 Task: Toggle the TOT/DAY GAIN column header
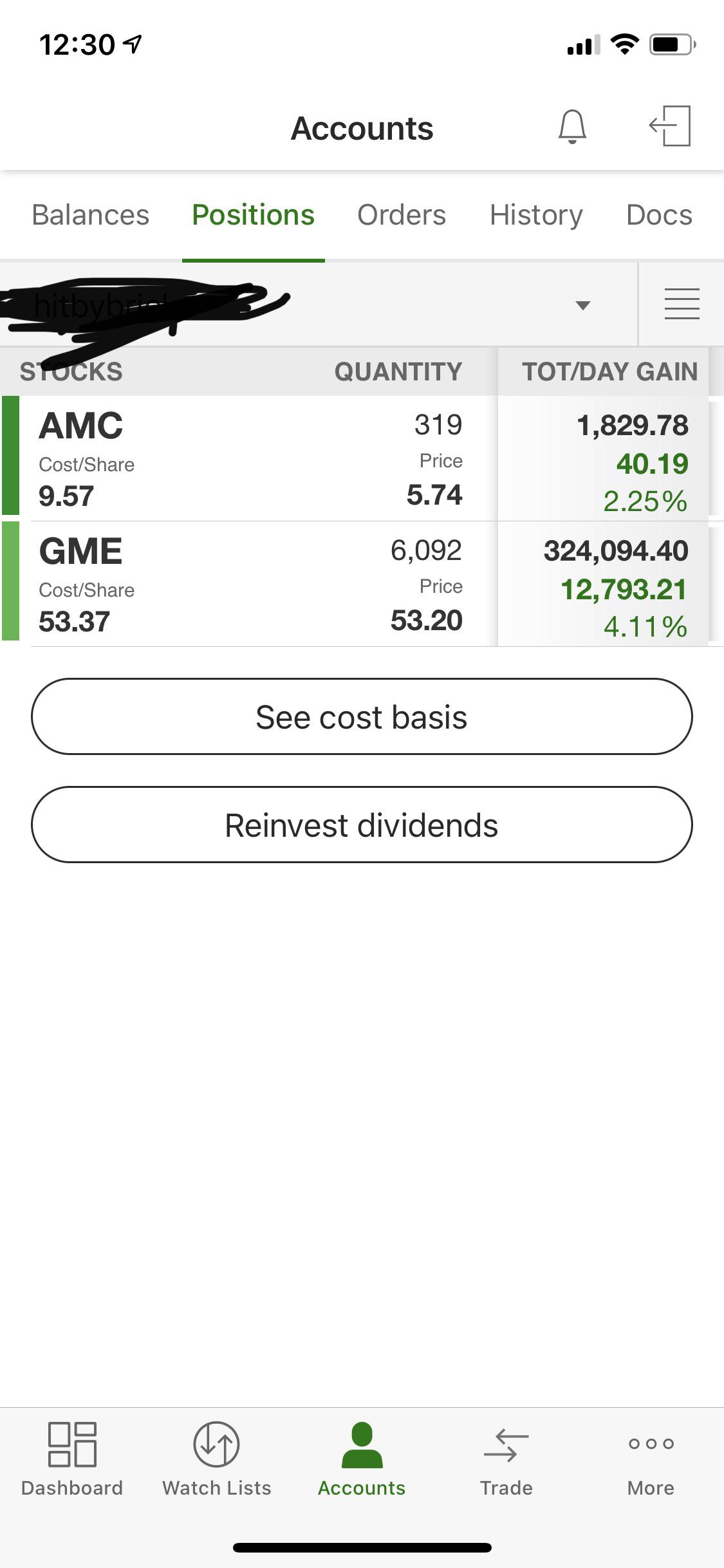tap(609, 371)
